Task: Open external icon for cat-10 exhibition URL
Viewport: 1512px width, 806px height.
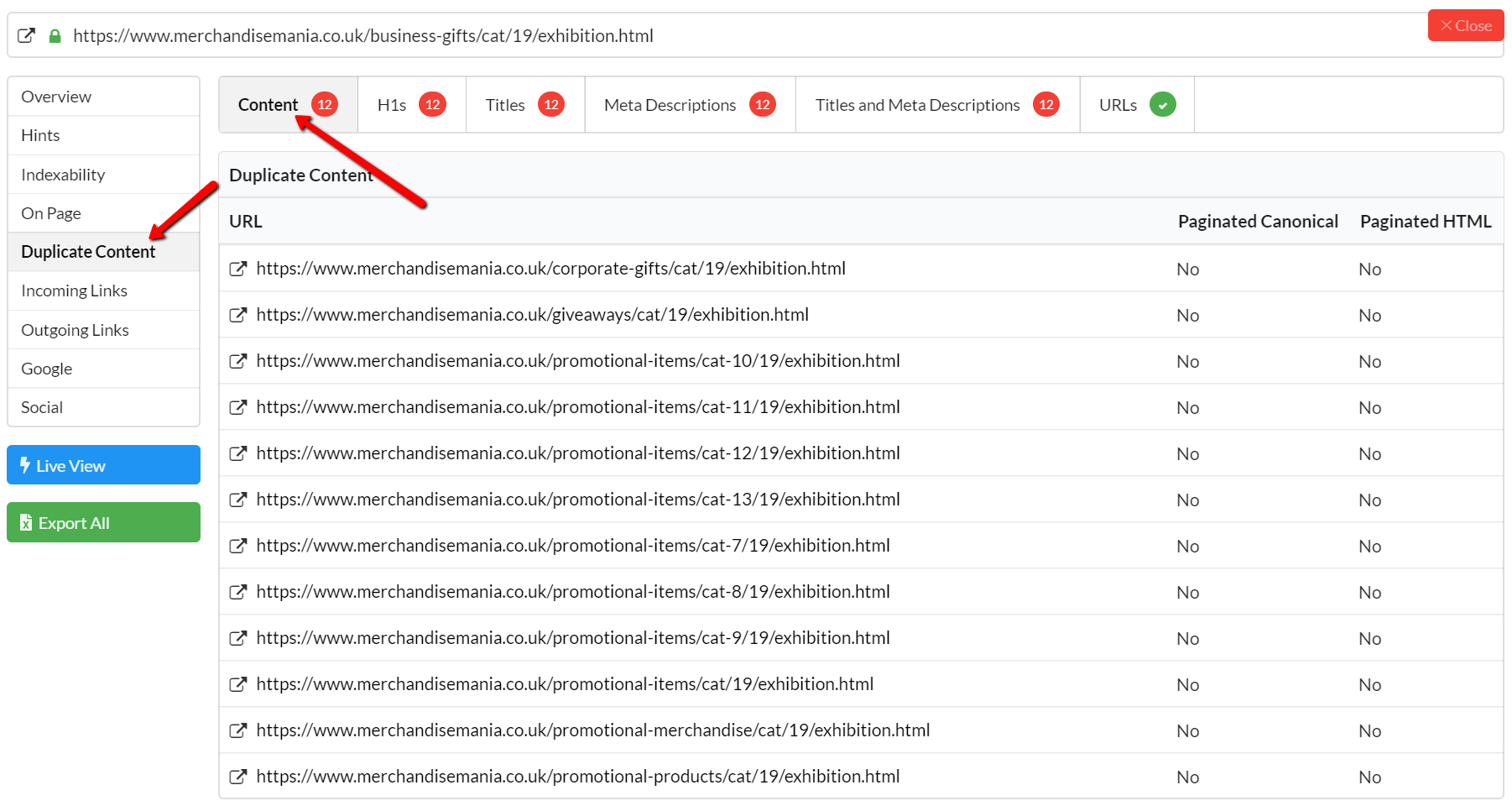Action: [x=238, y=361]
